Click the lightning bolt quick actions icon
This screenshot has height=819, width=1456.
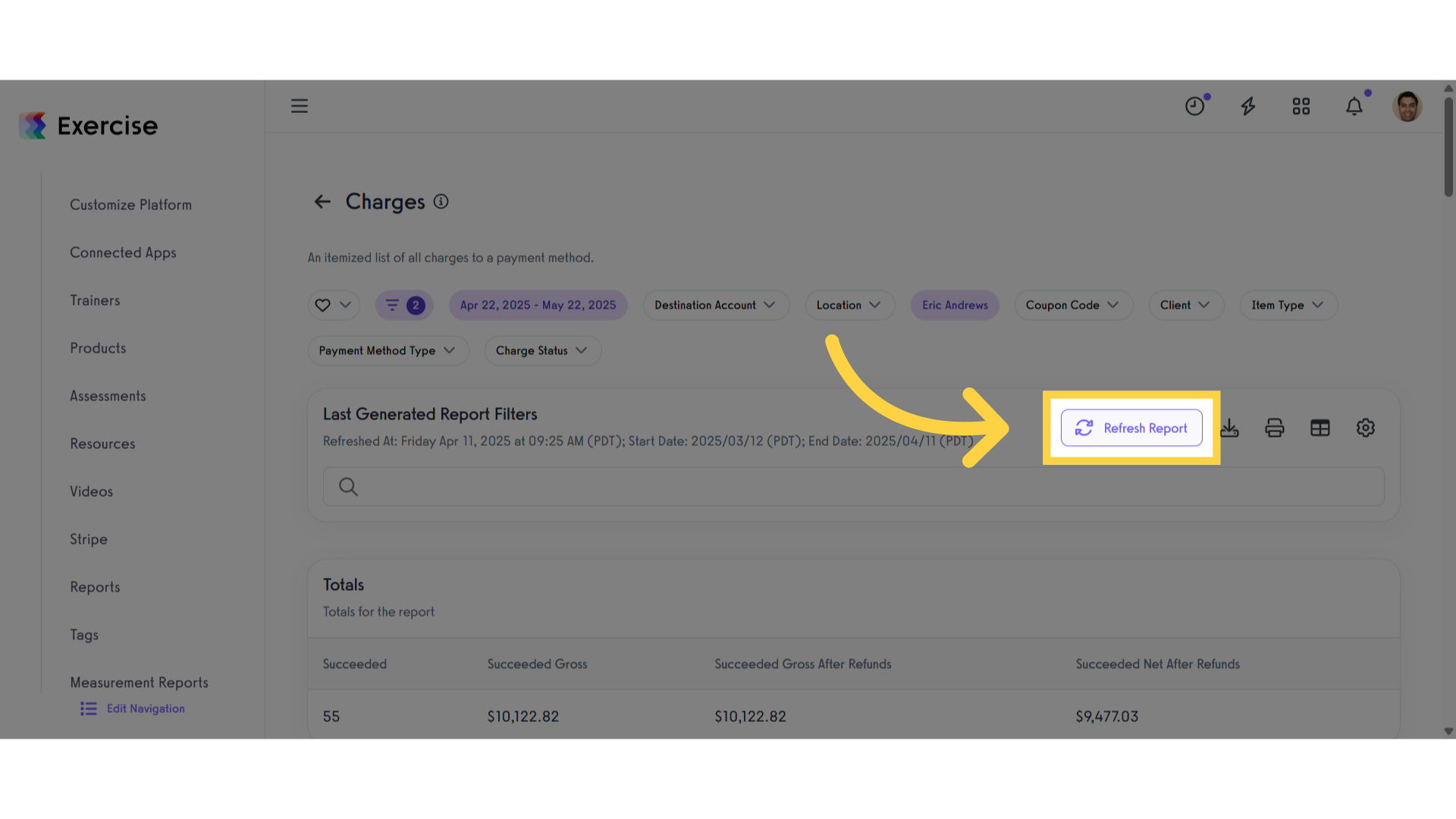coord(1248,106)
